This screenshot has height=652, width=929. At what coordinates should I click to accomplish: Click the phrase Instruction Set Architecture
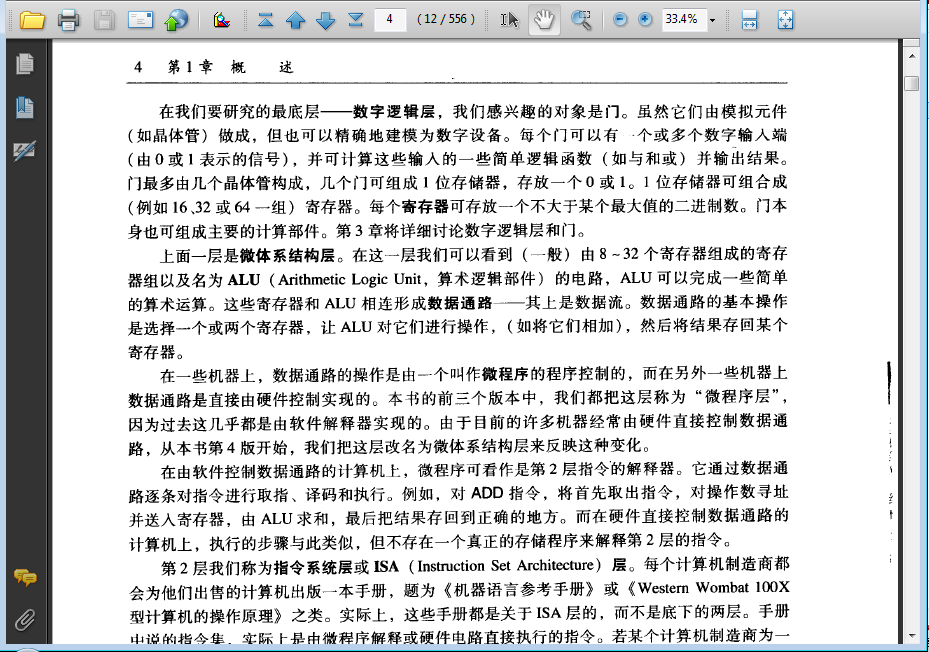(505, 565)
